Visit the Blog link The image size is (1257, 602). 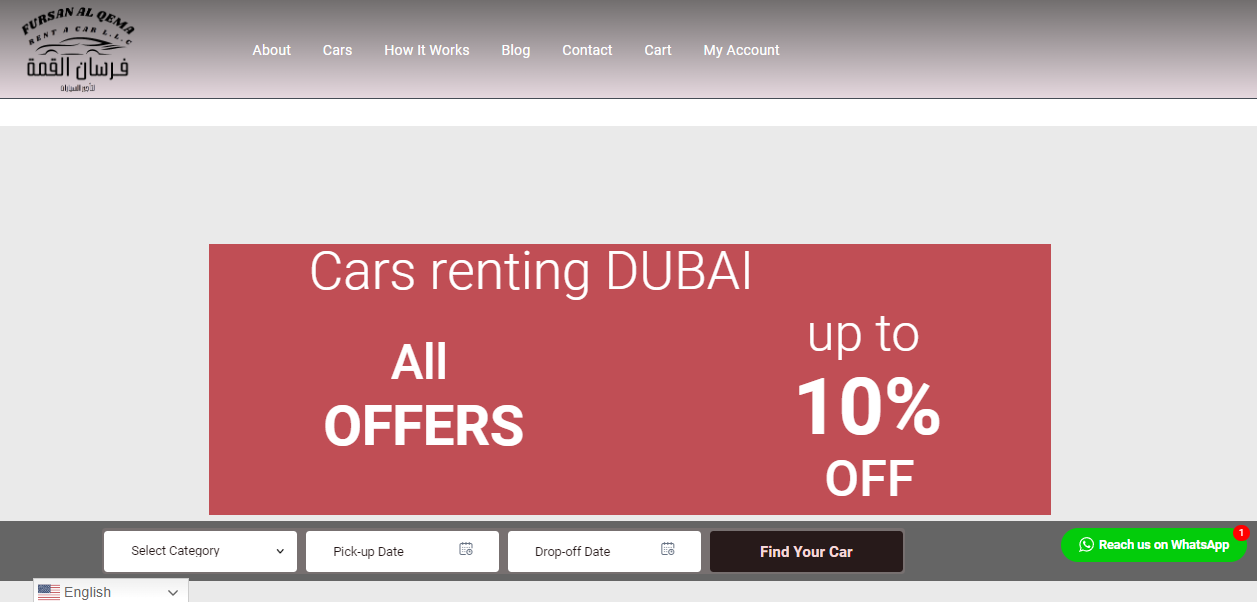516,50
